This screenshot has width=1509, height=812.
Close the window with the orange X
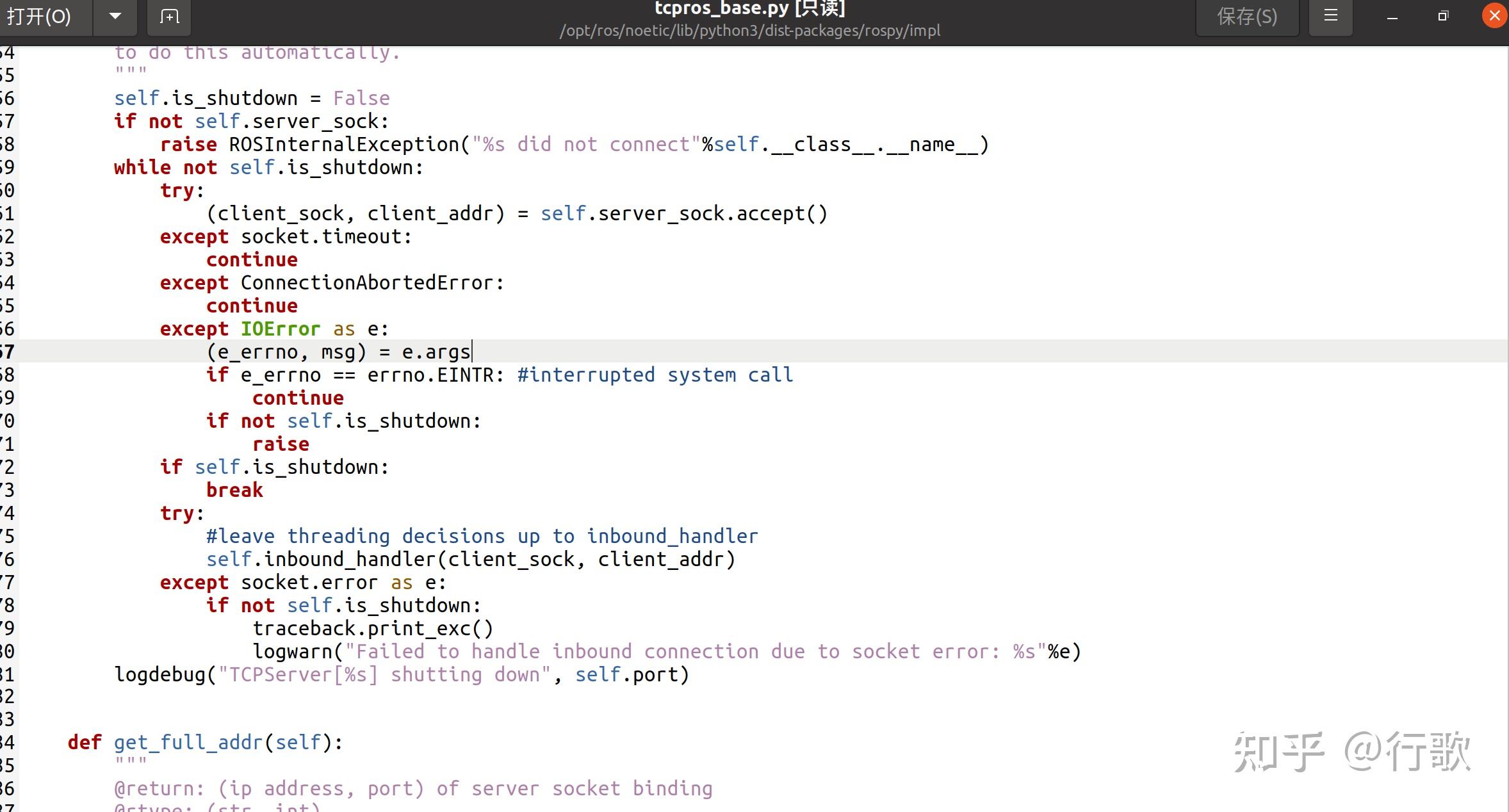(x=1494, y=16)
